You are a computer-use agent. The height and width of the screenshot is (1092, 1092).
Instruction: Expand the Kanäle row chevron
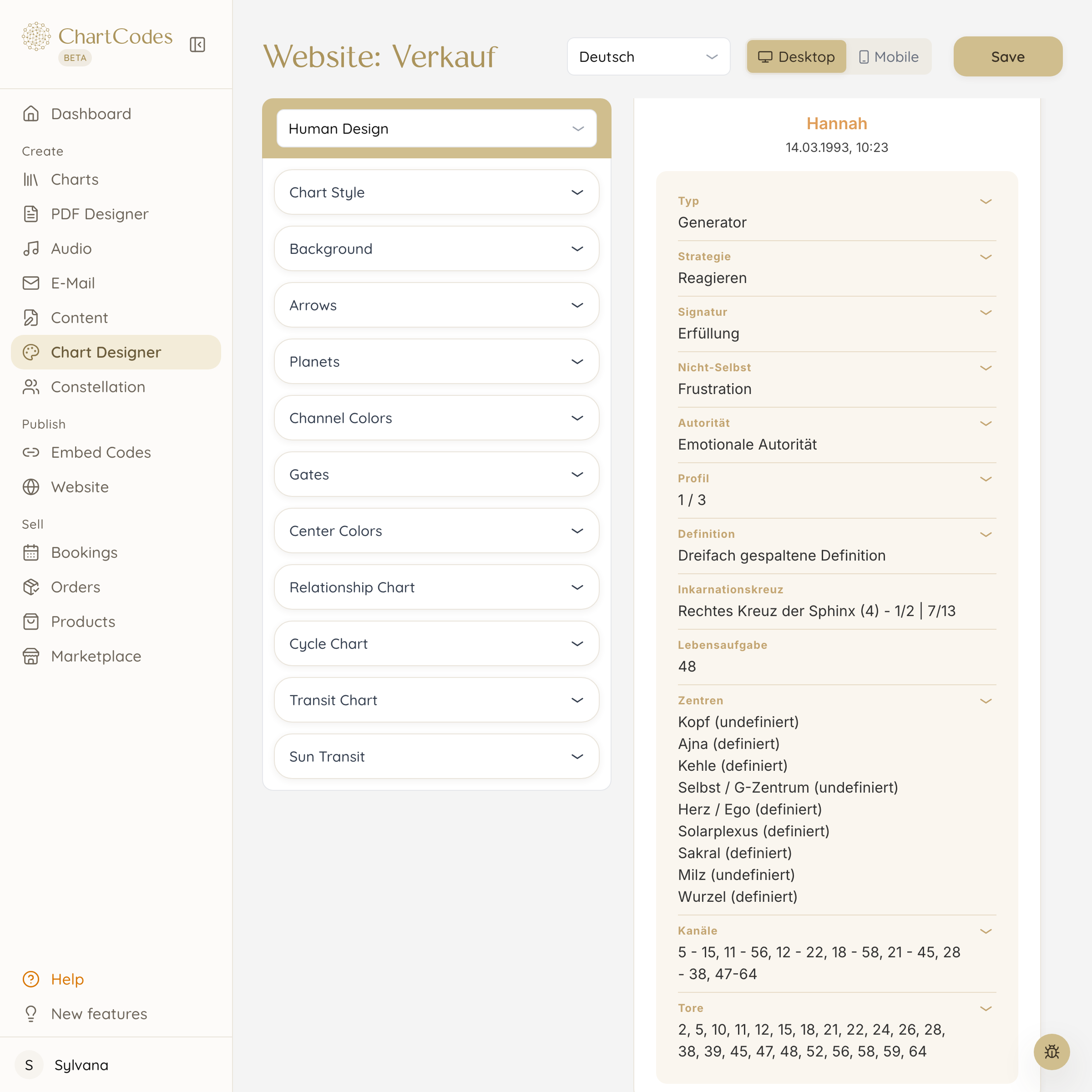(x=986, y=931)
